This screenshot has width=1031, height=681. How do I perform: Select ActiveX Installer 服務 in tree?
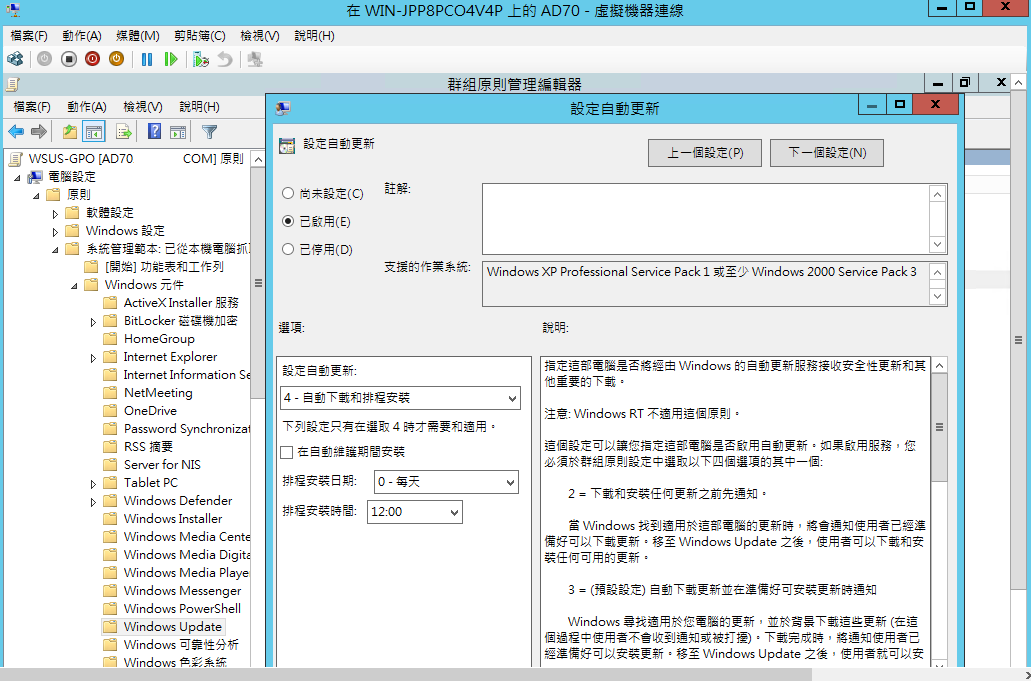click(181, 303)
